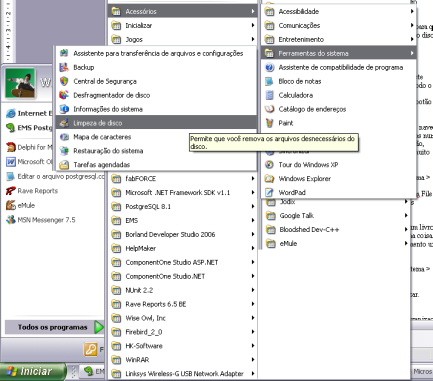Click the Desfragmentador de disco icon
The height and width of the screenshot is (381, 433).
64,95
